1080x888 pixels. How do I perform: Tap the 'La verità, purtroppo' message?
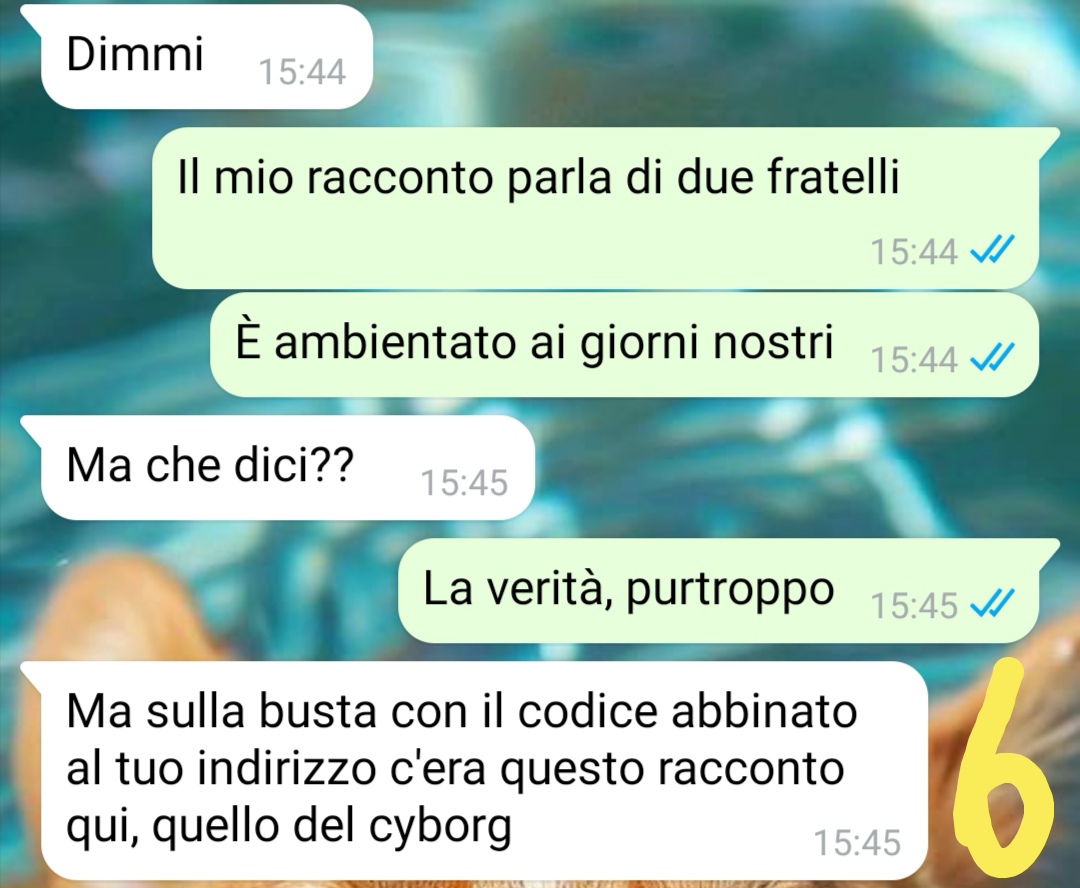718,590
